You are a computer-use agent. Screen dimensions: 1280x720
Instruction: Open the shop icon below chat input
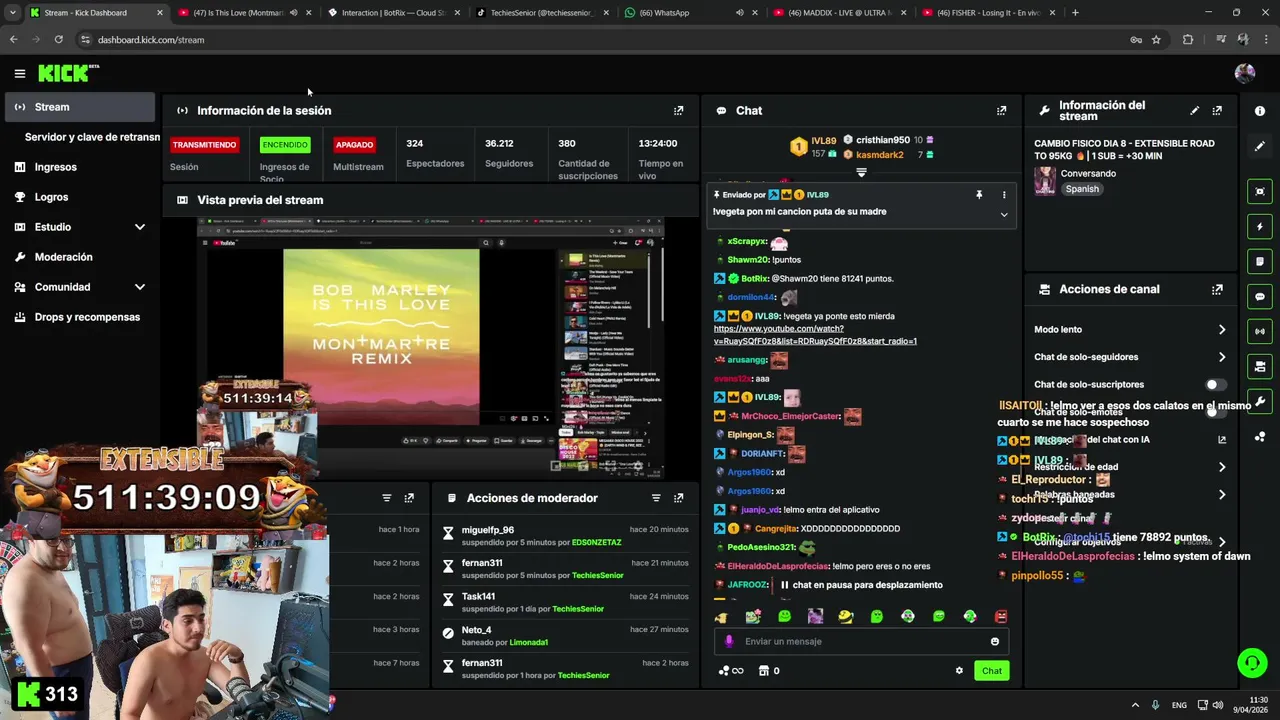coord(764,671)
